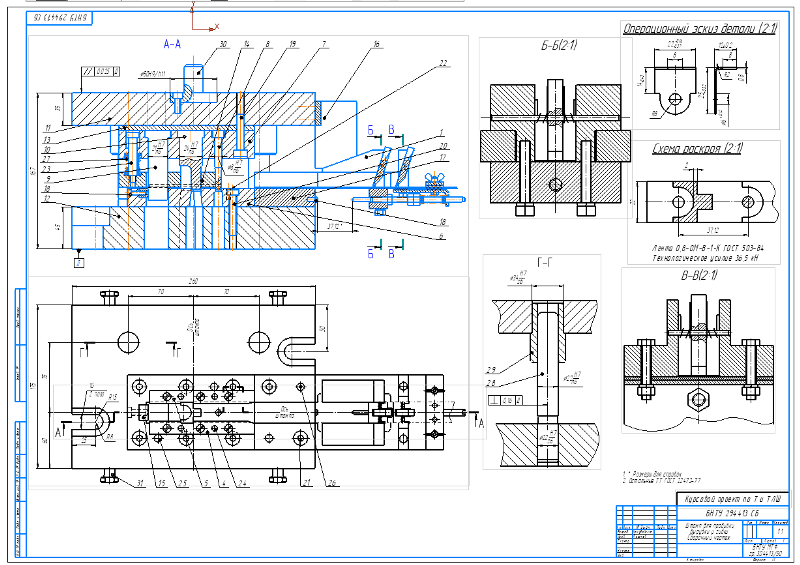Select position number 13 callout

pyautogui.click(x=47, y=139)
